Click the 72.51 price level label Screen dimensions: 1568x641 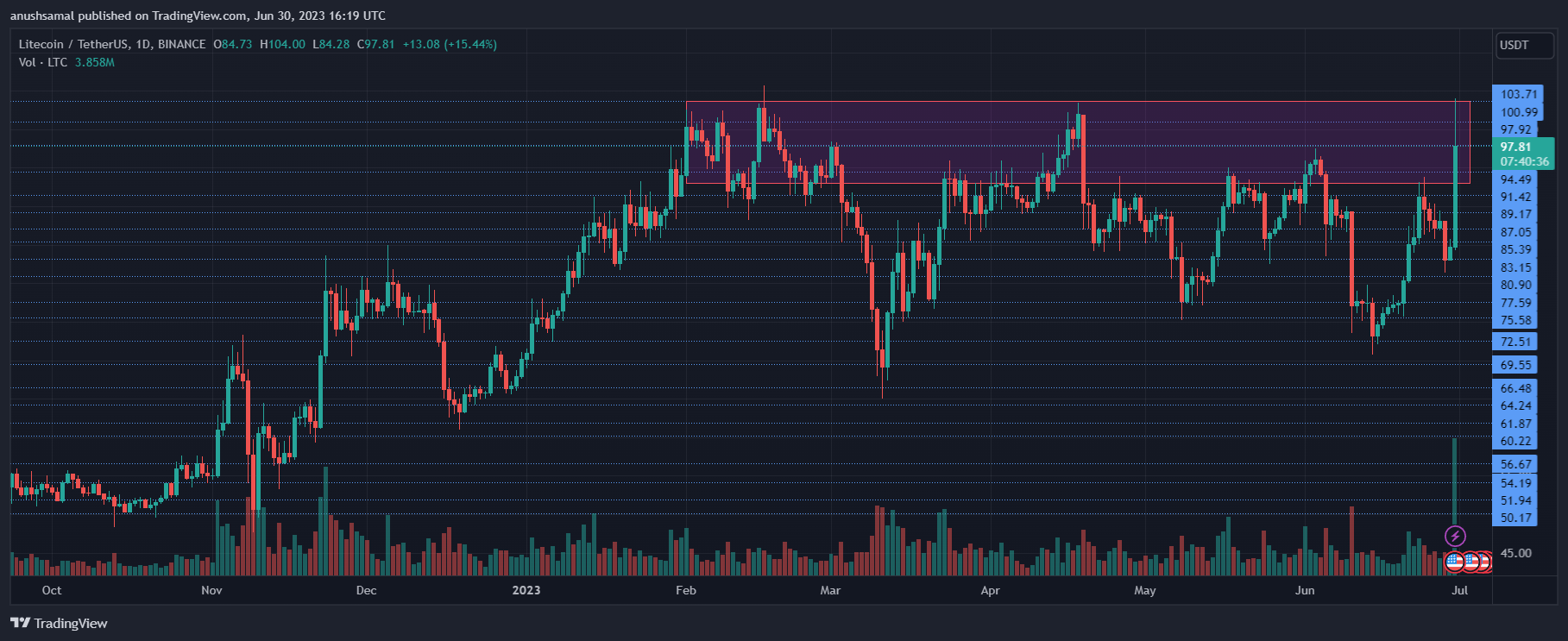pyautogui.click(x=1516, y=342)
